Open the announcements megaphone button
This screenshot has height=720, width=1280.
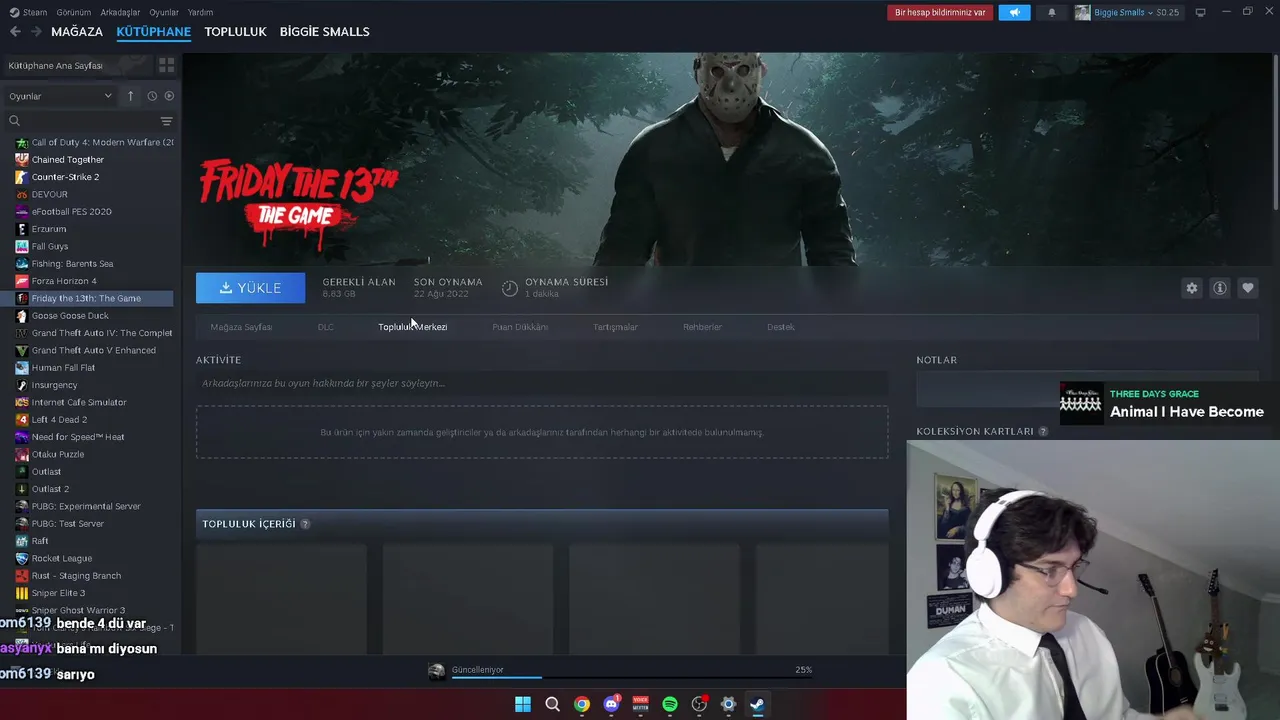pyautogui.click(x=1014, y=12)
